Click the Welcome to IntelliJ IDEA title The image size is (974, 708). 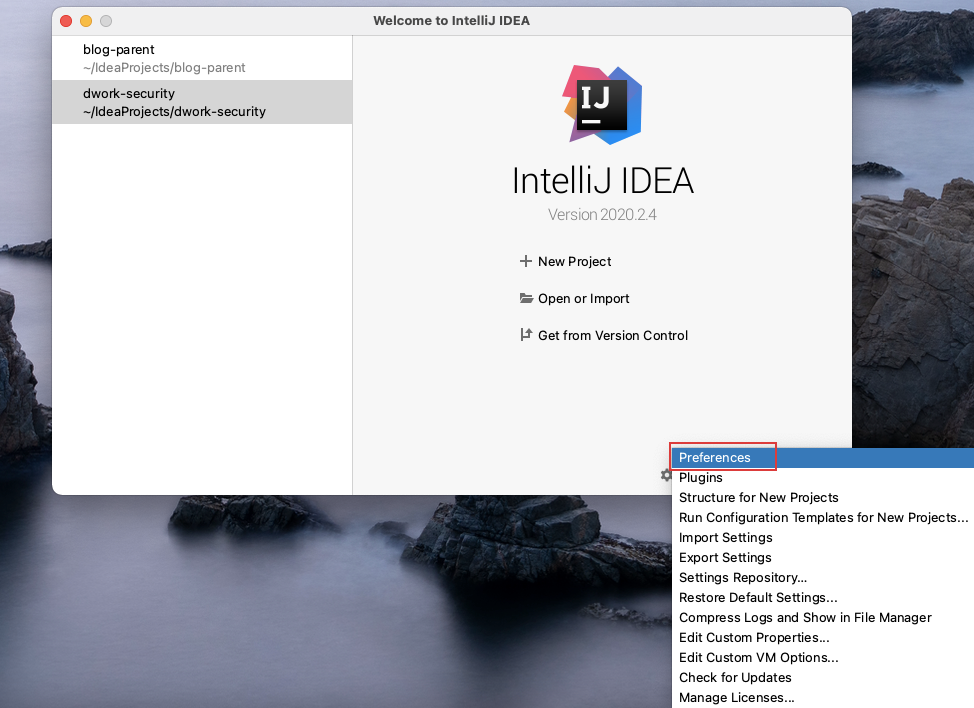(452, 20)
